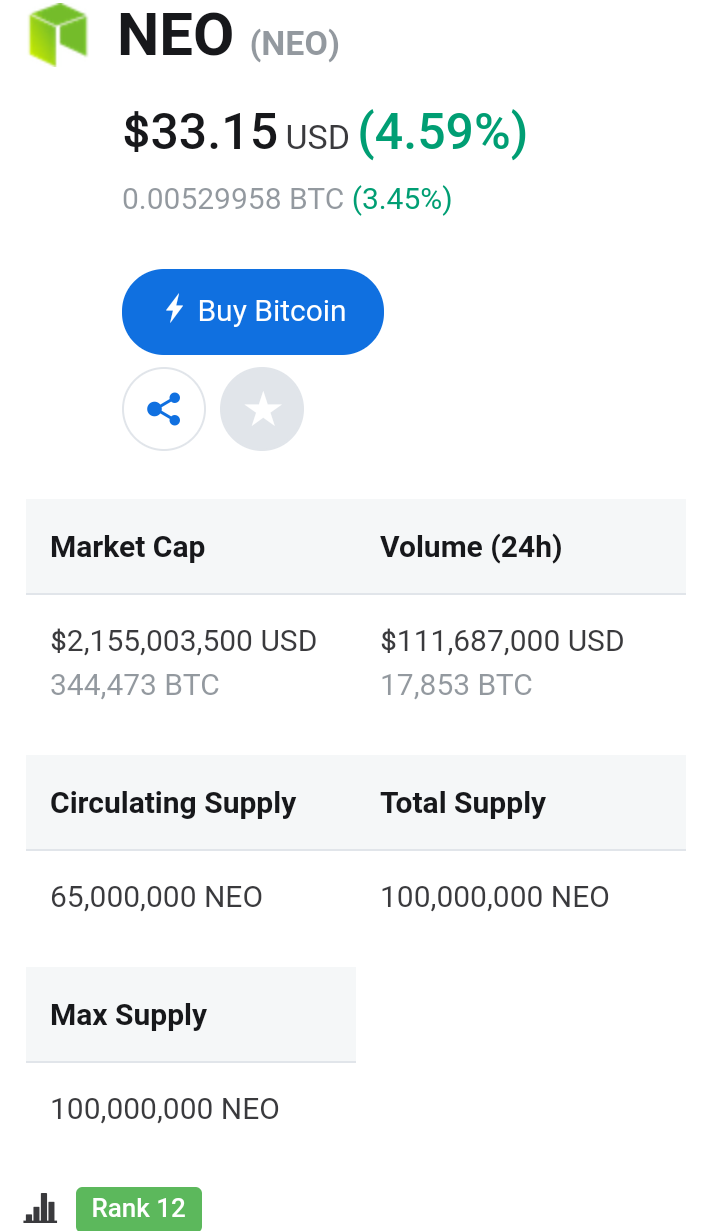Click the green NEO logo icon
This screenshot has height=1231, width=716.
(57, 34)
